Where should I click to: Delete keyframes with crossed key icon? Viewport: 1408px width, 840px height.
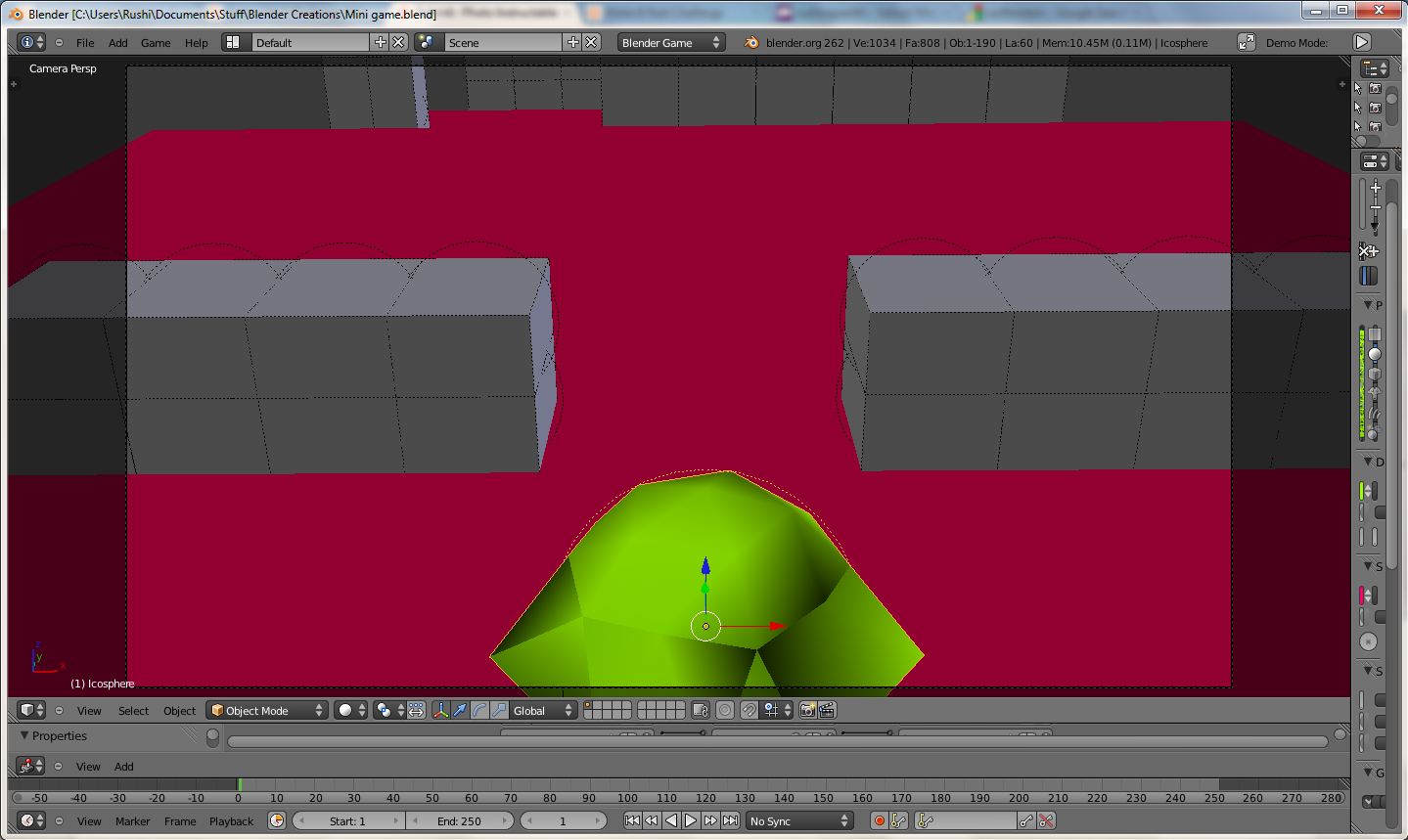1046,820
